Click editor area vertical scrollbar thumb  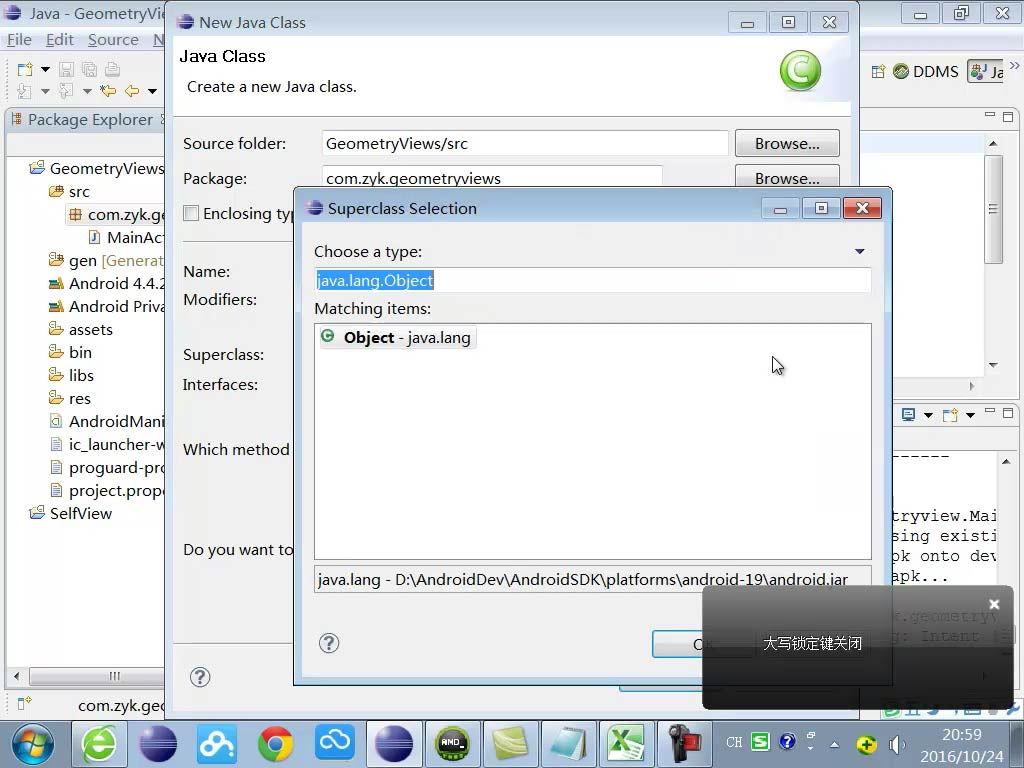point(993,209)
